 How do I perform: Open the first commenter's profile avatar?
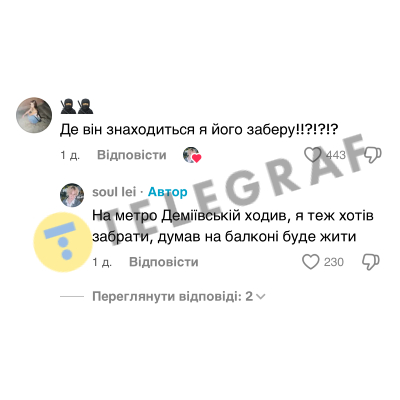tap(34, 115)
